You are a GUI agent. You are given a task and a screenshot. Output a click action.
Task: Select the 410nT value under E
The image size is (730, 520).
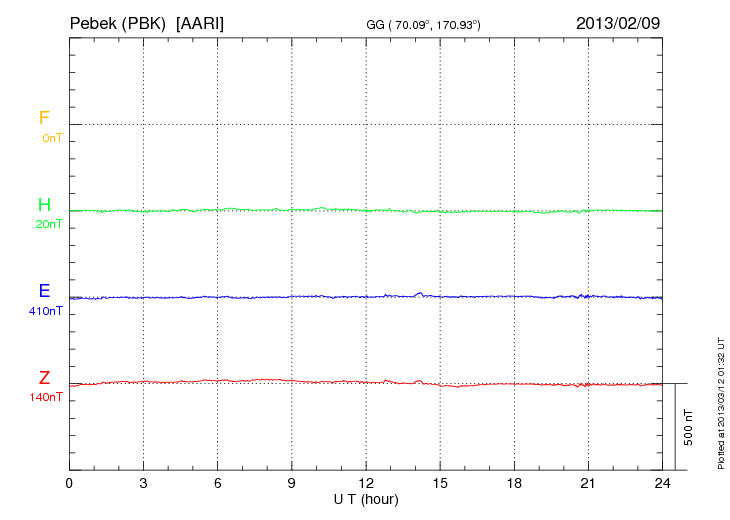click(46, 311)
